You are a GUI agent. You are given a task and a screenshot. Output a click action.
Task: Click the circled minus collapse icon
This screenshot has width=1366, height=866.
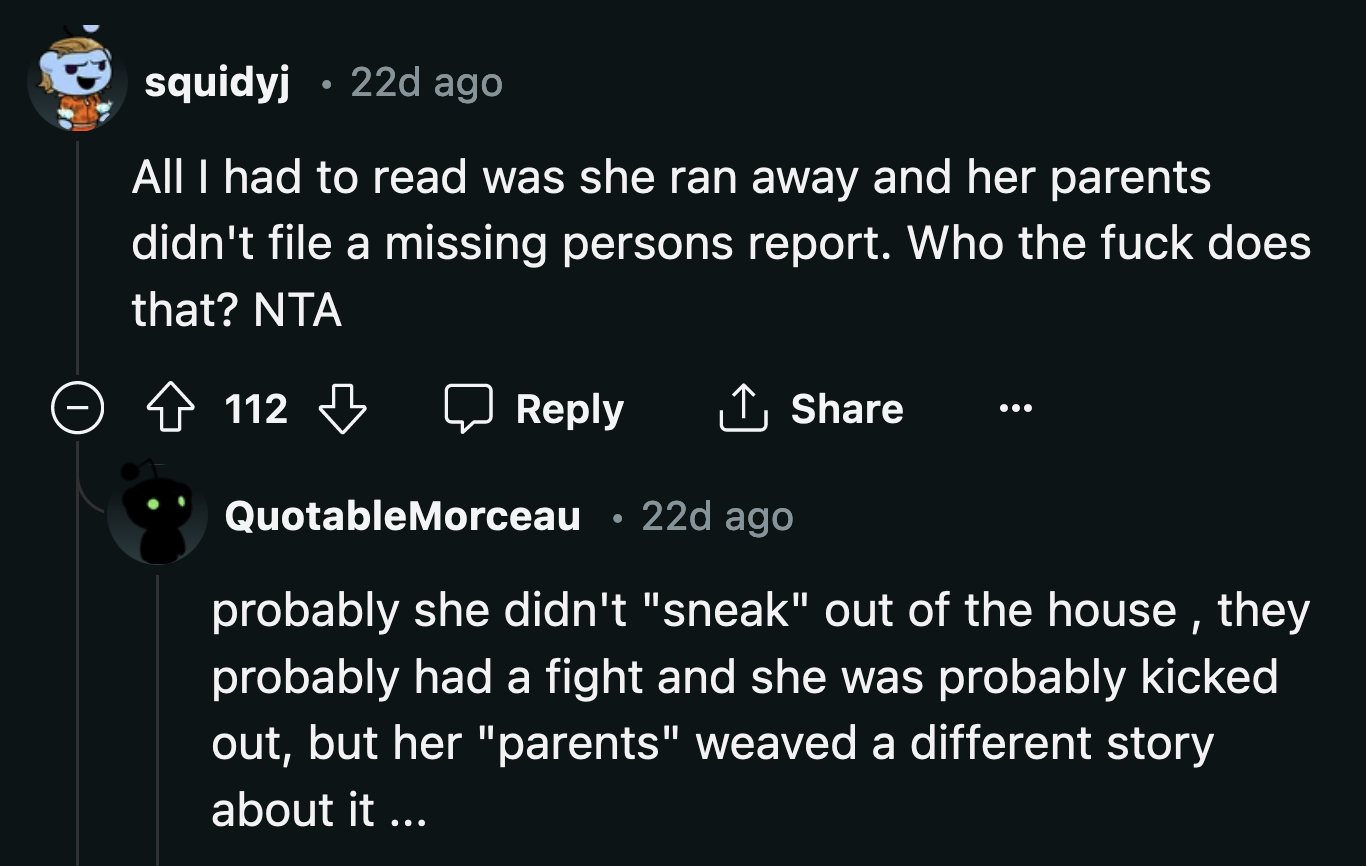pyautogui.click(x=77, y=408)
